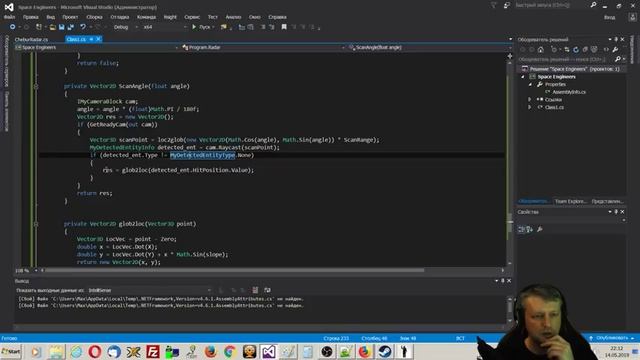Screen dimensions: 640x360
Task: Collapse the glob2loc method outline
Action: 36,224
